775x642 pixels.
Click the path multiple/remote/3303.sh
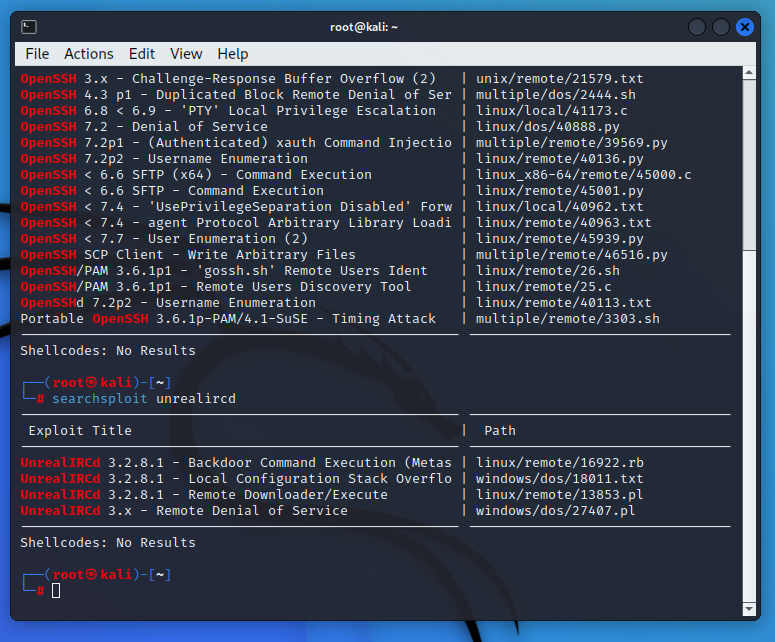coord(567,318)
